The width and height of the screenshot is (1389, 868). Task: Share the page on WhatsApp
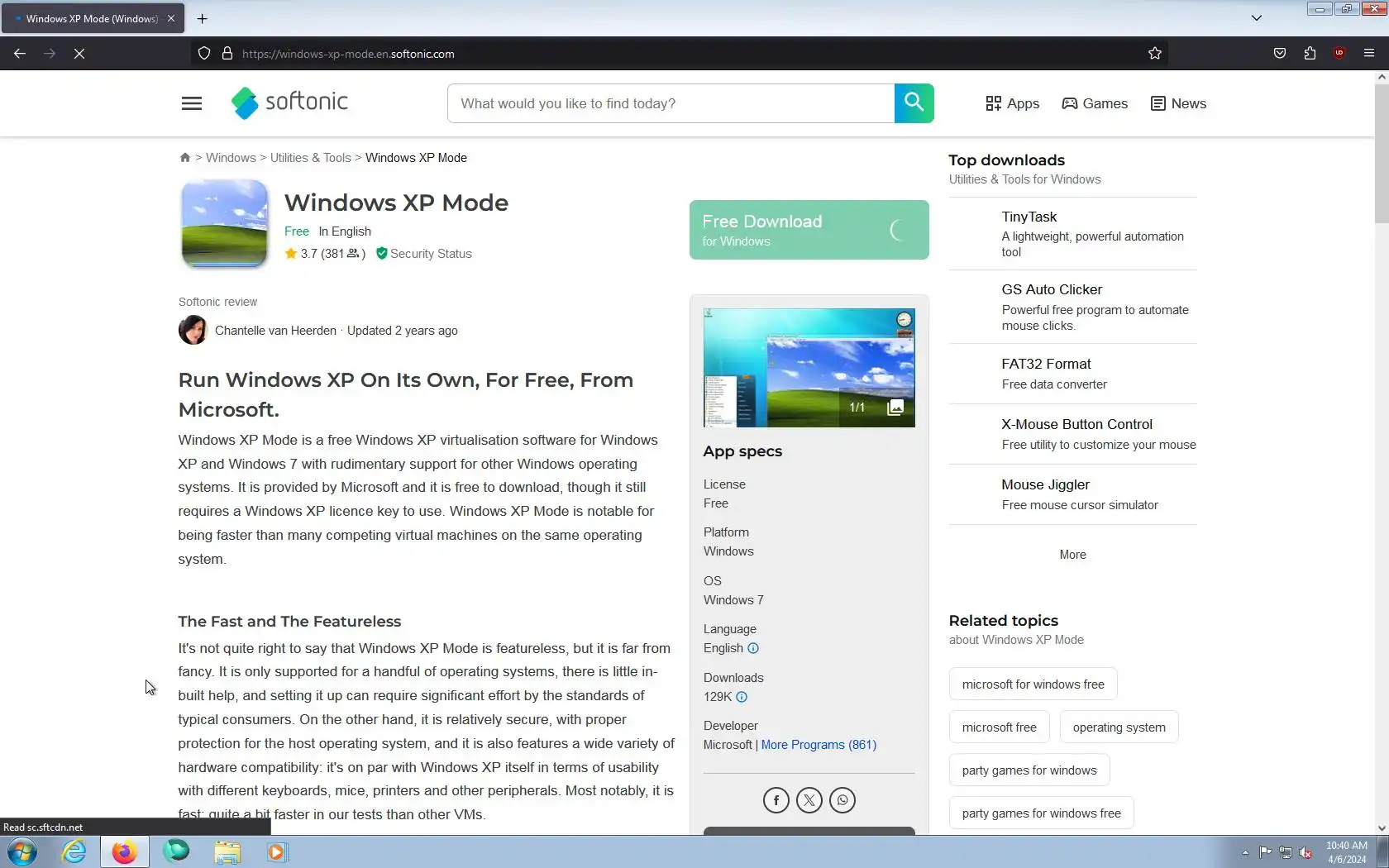point(842,800)
